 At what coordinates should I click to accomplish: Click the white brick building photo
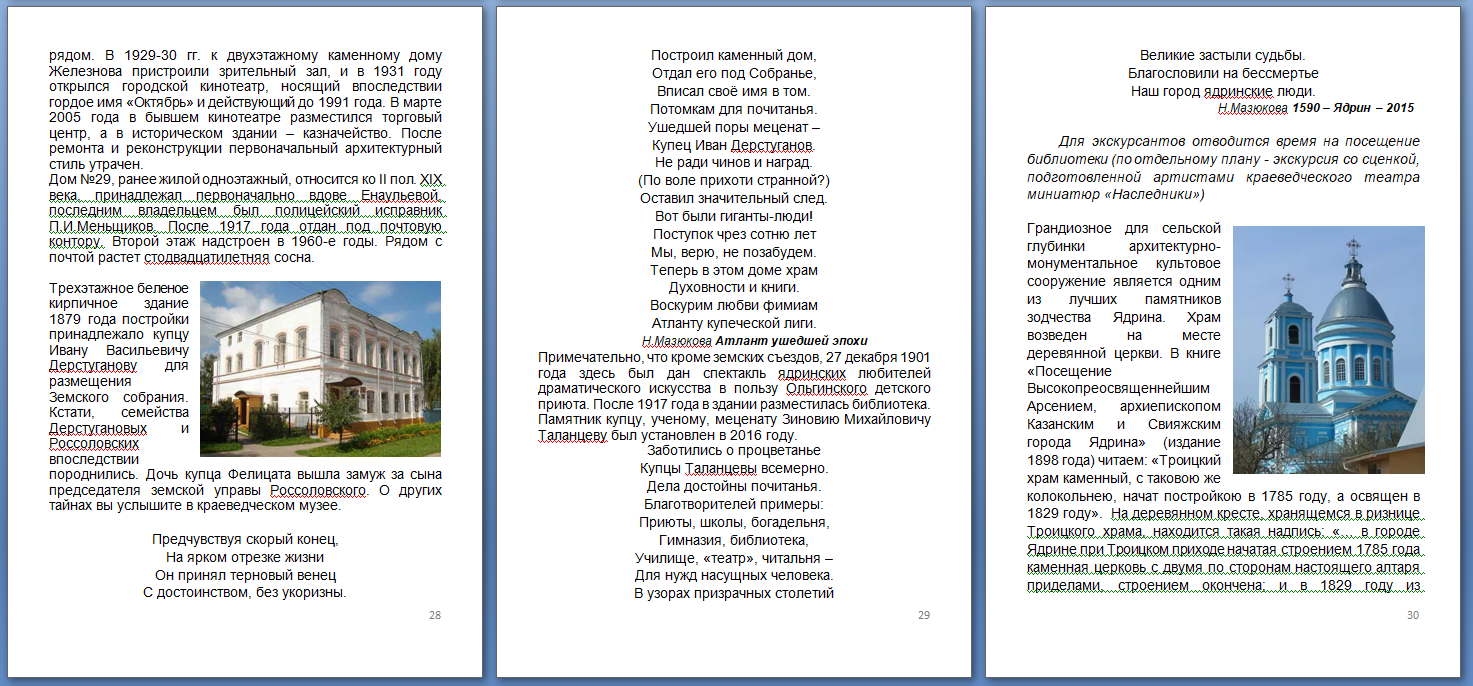coord(321,369)
